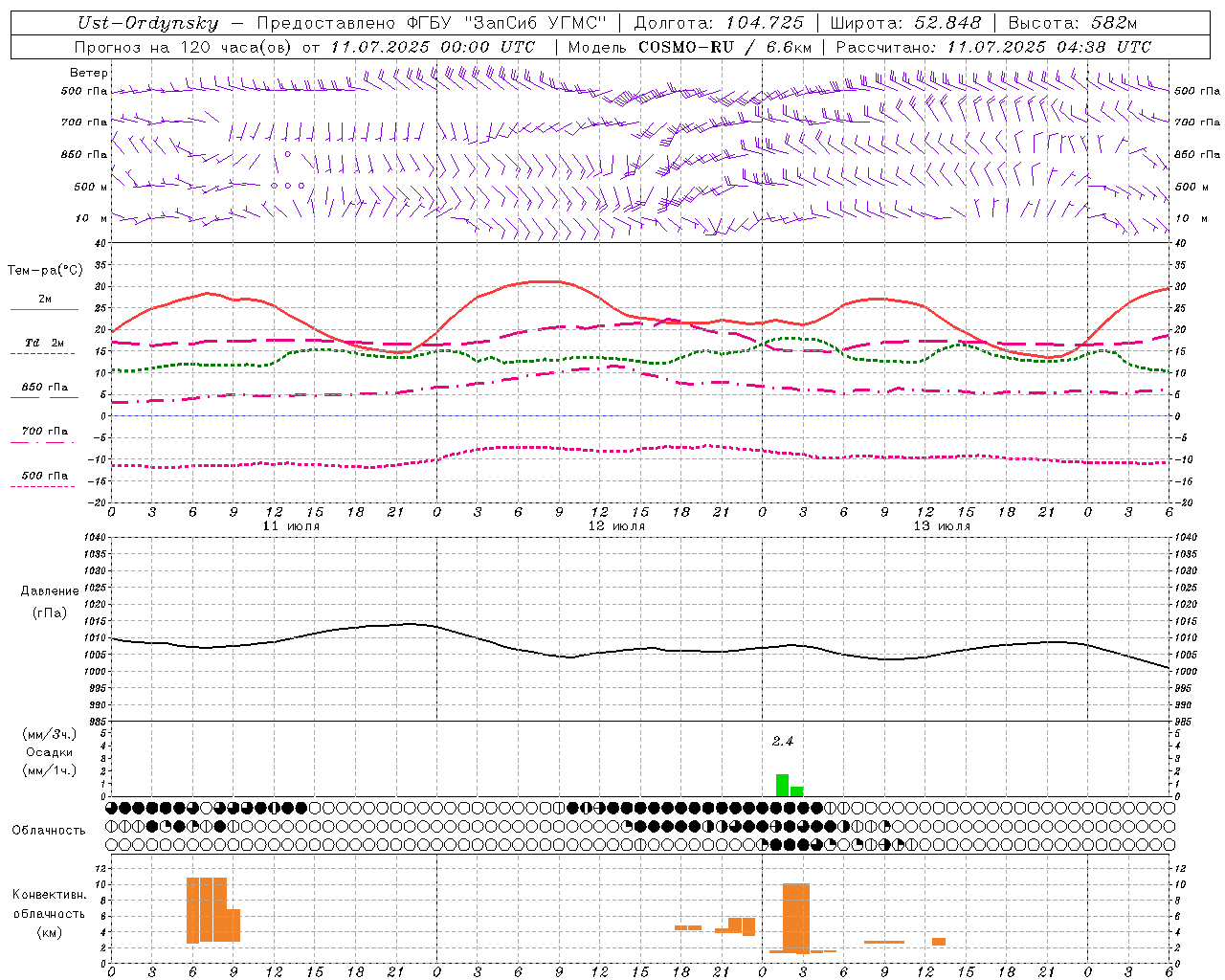Click the Давление pressure panel label

point(50,591)
